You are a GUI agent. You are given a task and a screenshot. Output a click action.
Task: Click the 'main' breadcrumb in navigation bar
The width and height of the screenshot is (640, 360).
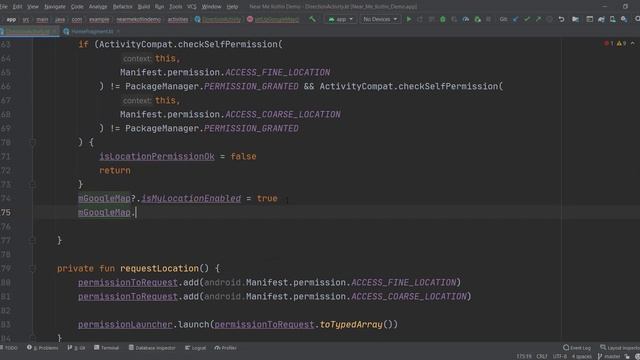tap(42, 20)
